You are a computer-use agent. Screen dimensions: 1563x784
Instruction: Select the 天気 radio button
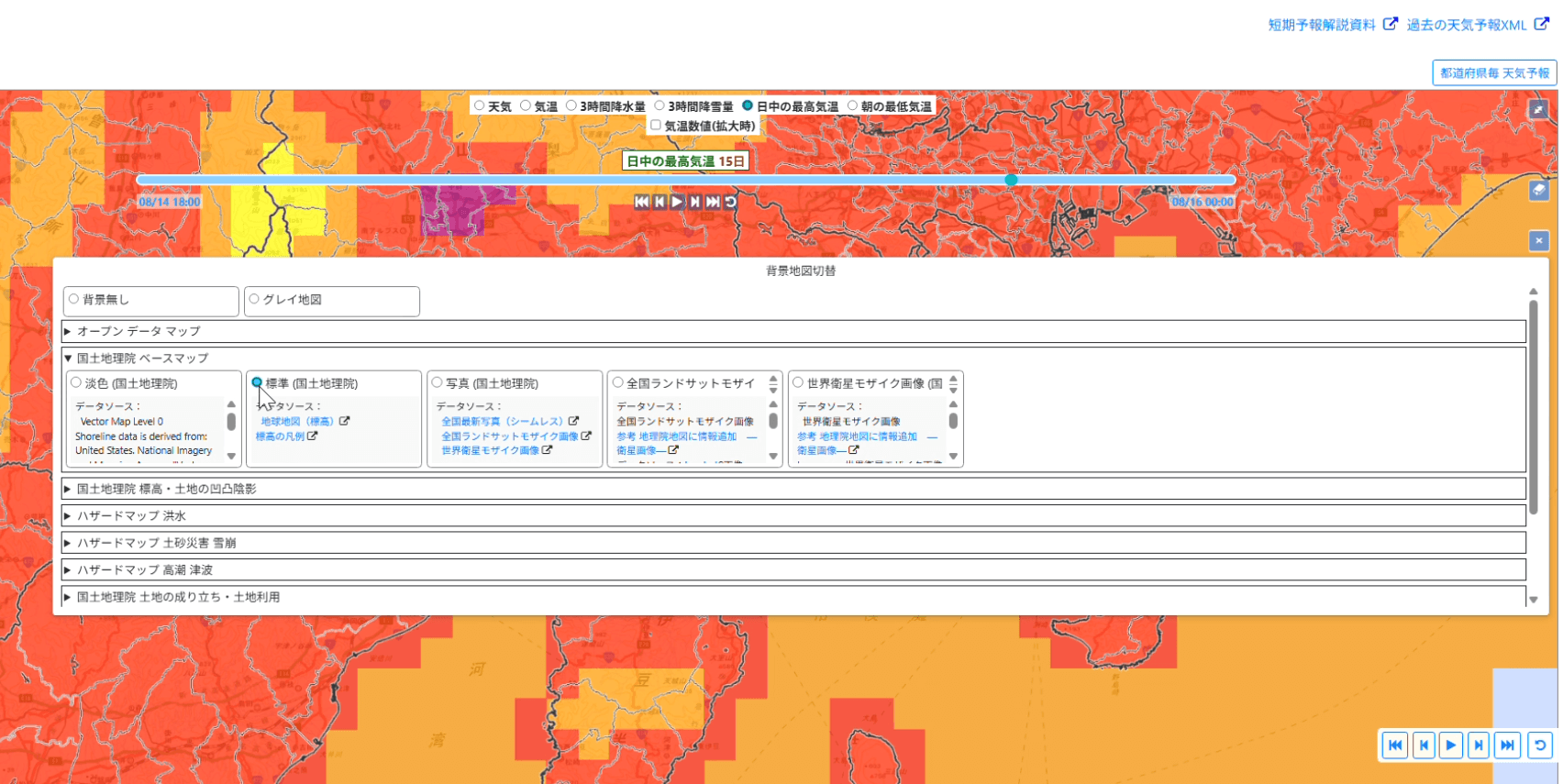pos(480,106)
